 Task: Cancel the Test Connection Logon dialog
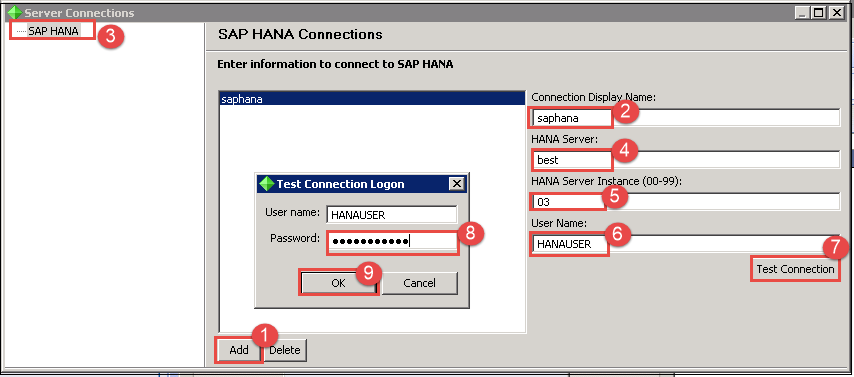coord(419,283)
